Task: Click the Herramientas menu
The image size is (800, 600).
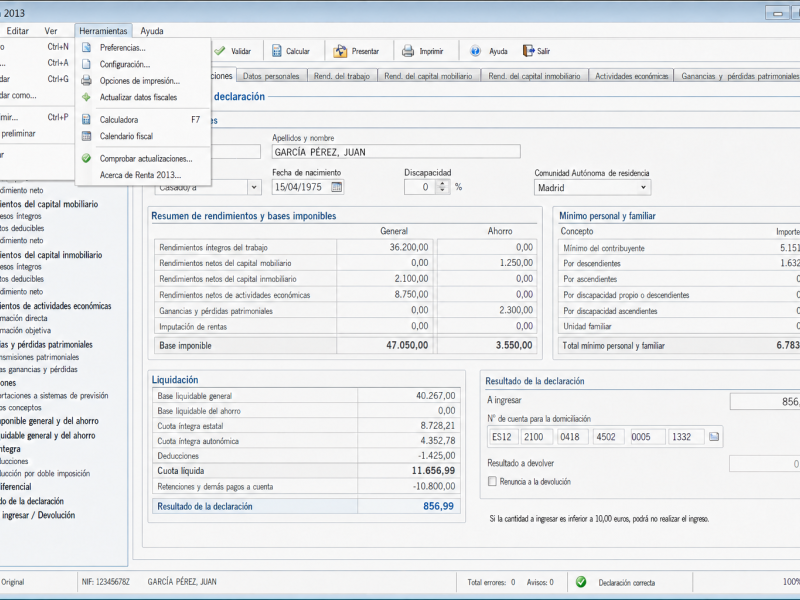Action: 103,31
